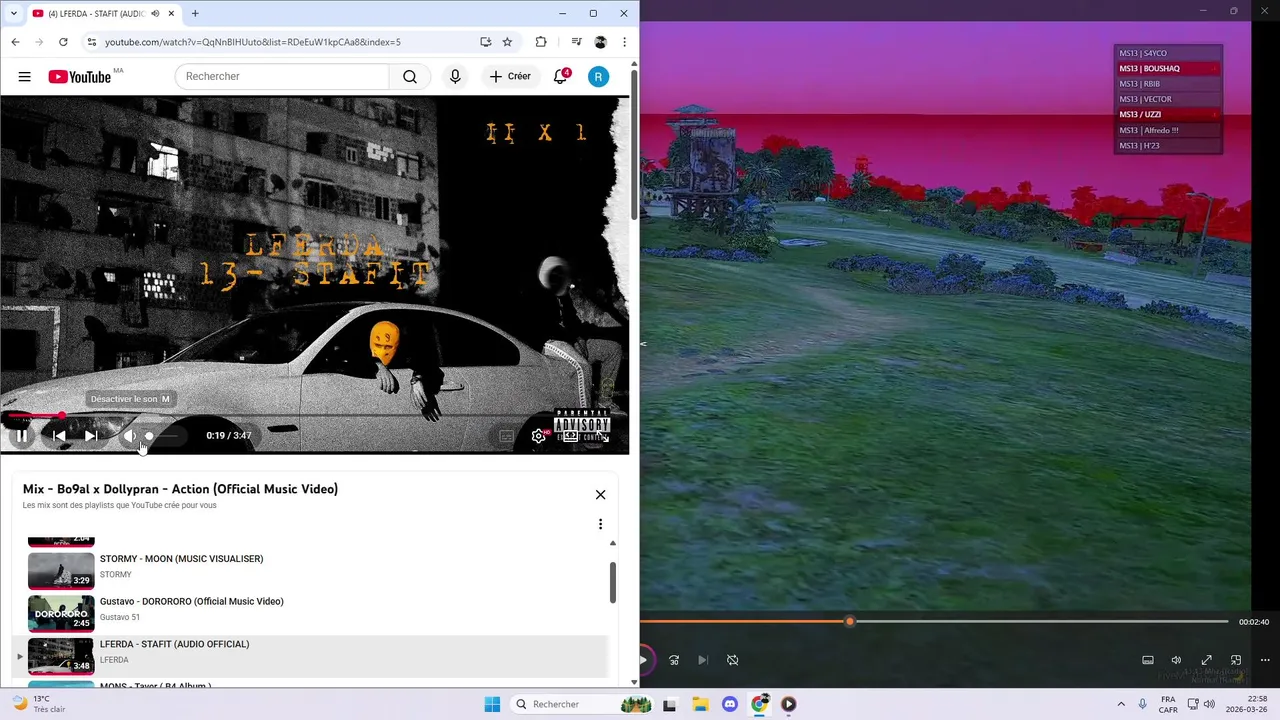Screen dimensions: 1280x720
Task: Click the YouTube search magnifier button
Action: click(410, 77)
